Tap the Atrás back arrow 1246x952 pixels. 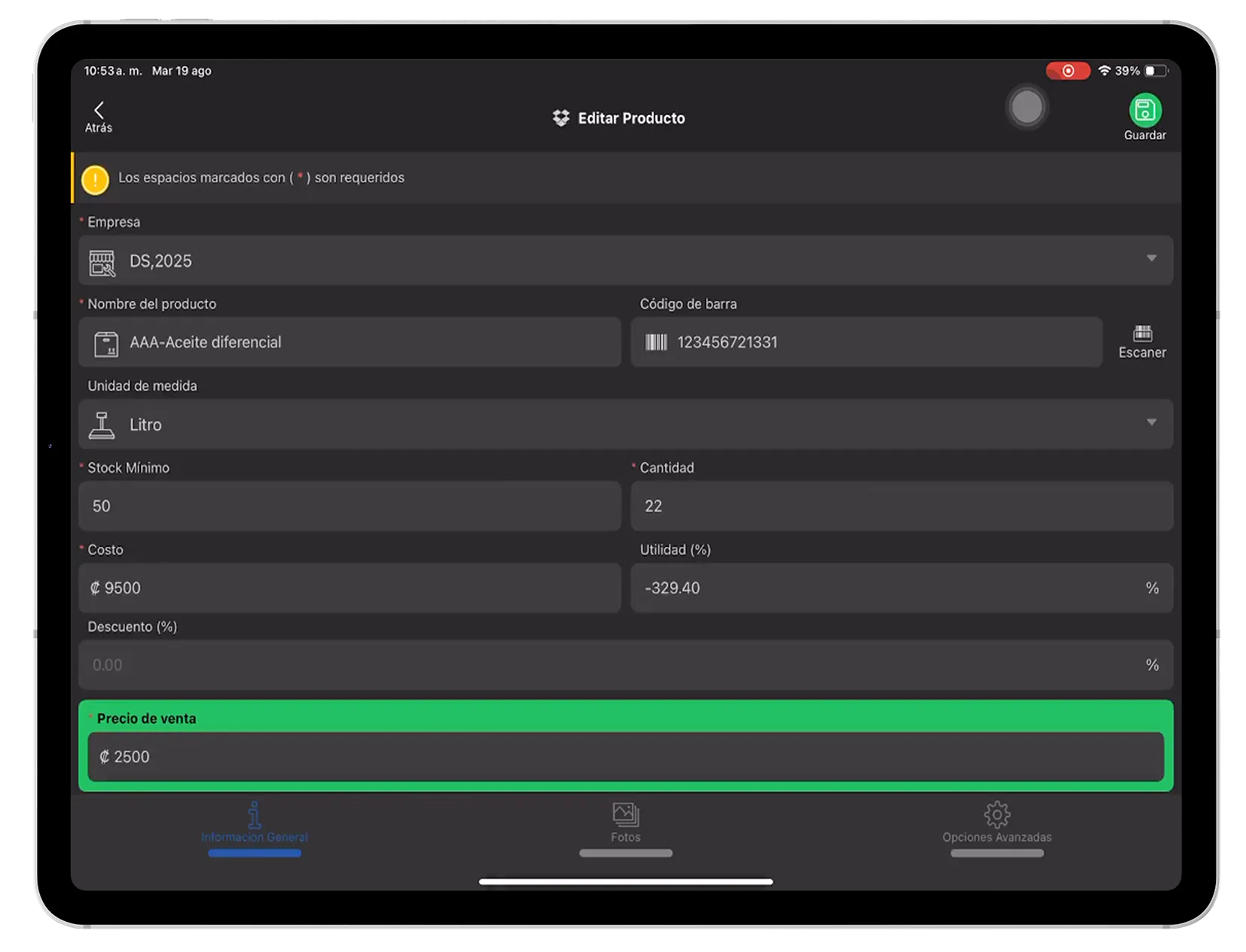[99, 111]
